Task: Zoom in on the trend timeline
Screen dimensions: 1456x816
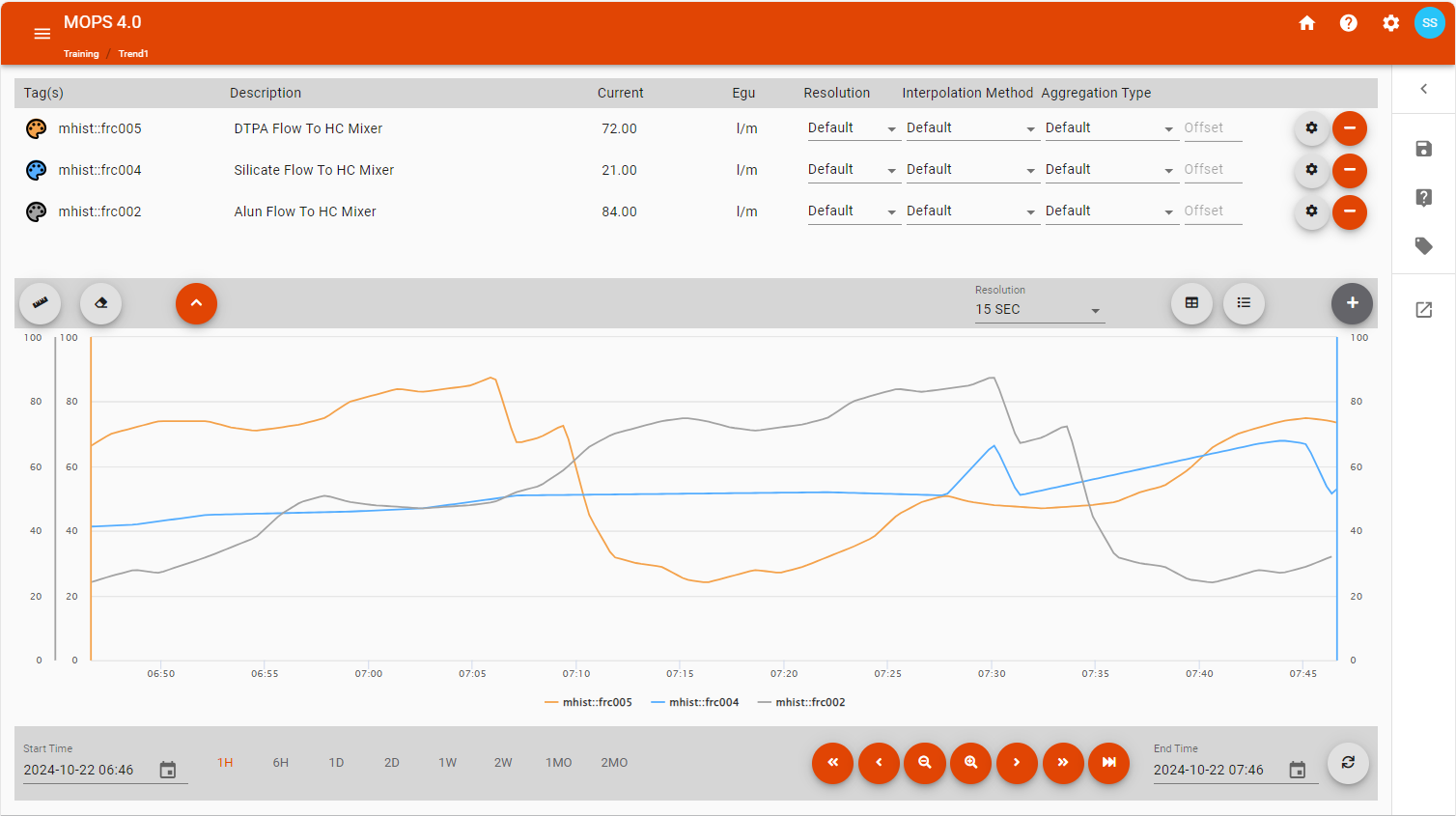Action: pyautogui.click(x=970, y=763)
